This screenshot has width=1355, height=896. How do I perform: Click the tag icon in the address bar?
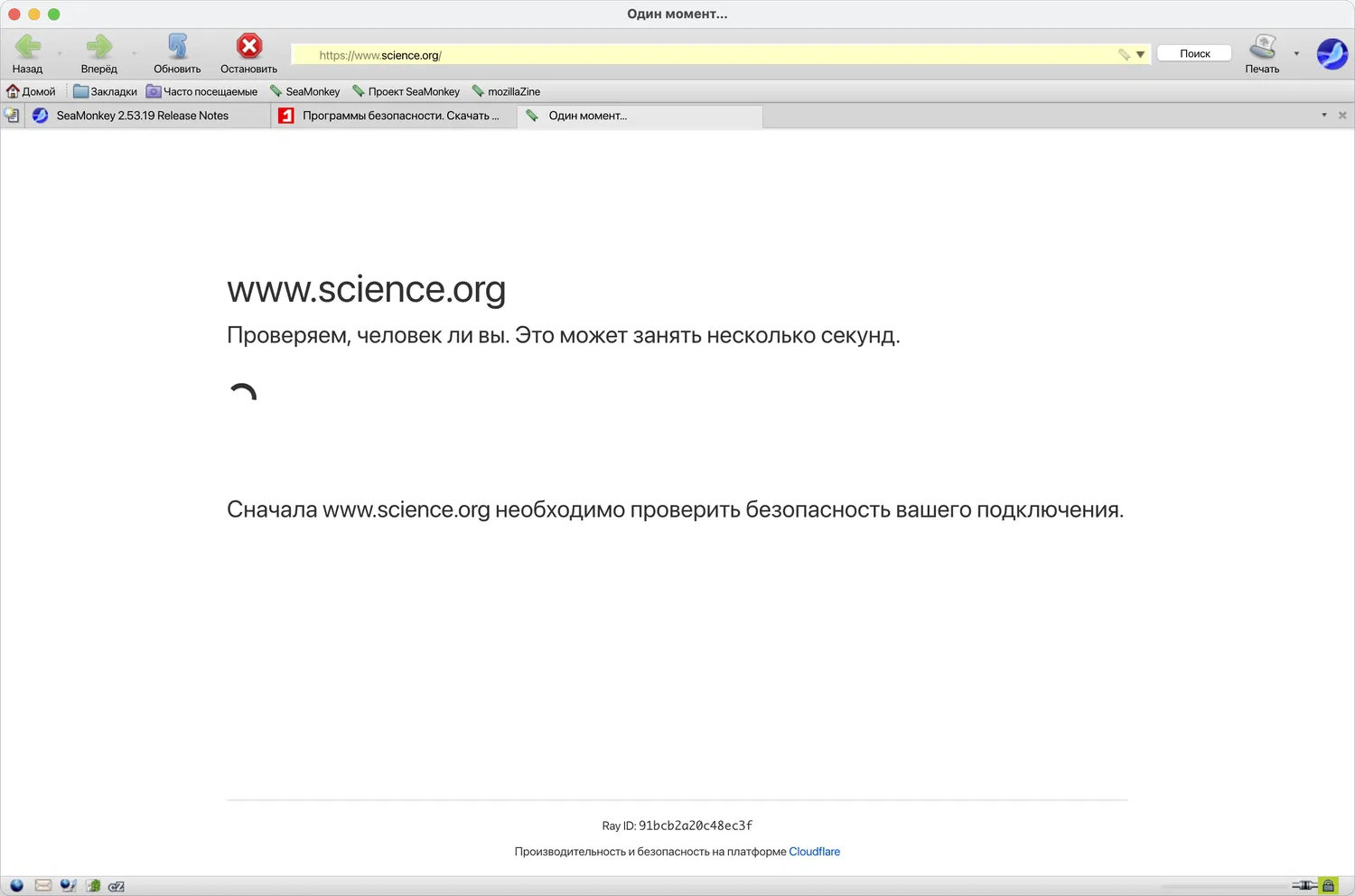(1124, 55)
